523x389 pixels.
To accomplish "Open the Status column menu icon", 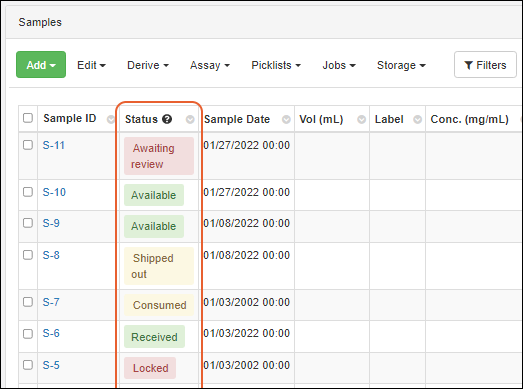I will point(190,119).
